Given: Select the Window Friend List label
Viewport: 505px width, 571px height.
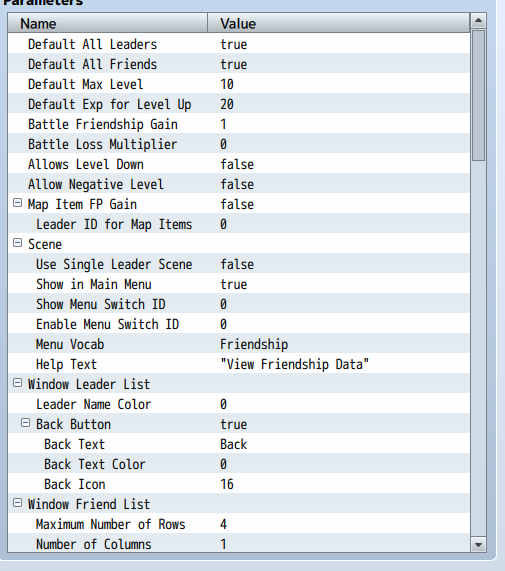Looking at the screenshot, I should [89, 504].
